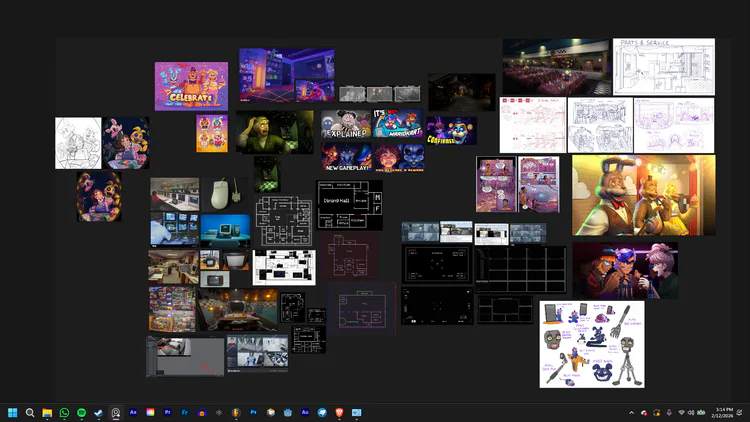The height and width of the screenshot is (422, 750).
Task: Select the 'CELEBRATE' poster image
Action: point(191,86)
